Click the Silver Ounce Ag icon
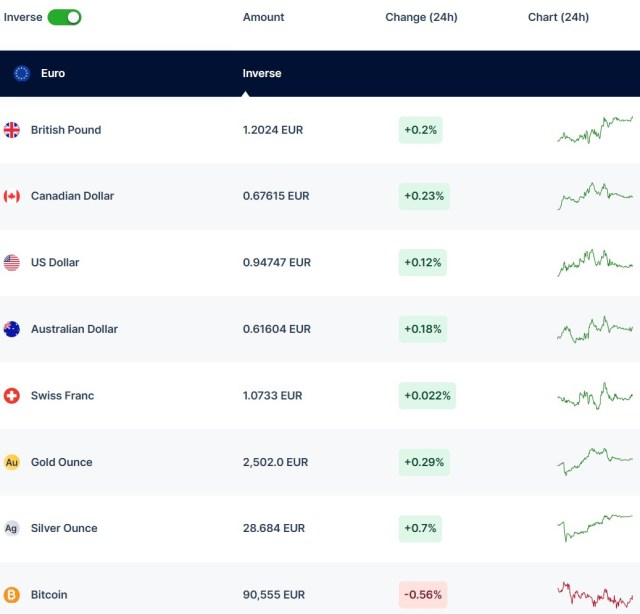The height and width of the screenshot is (614, 640). coord(12,528)
